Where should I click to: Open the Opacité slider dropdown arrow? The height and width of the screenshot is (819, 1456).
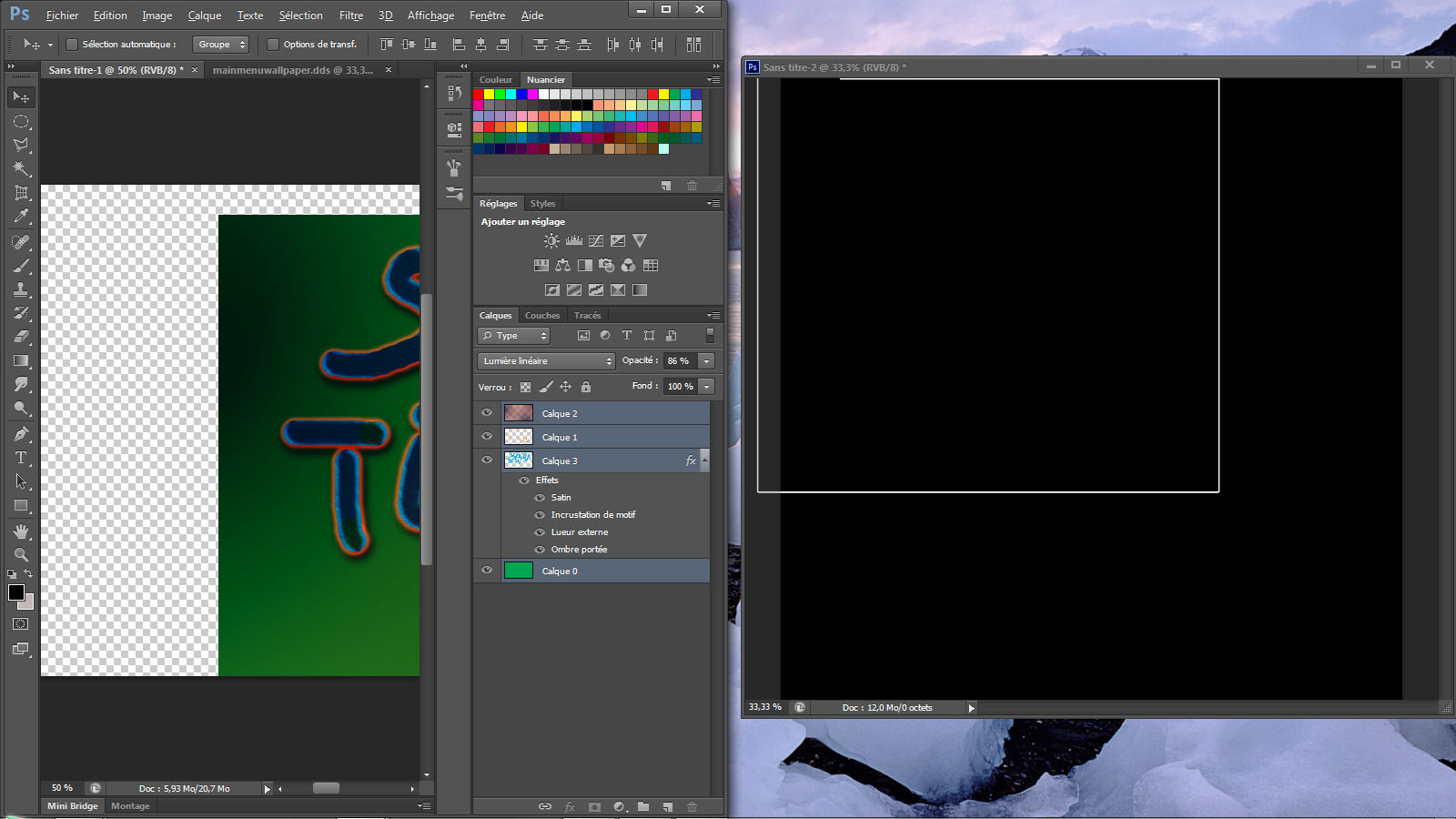[x=706, y=361]
